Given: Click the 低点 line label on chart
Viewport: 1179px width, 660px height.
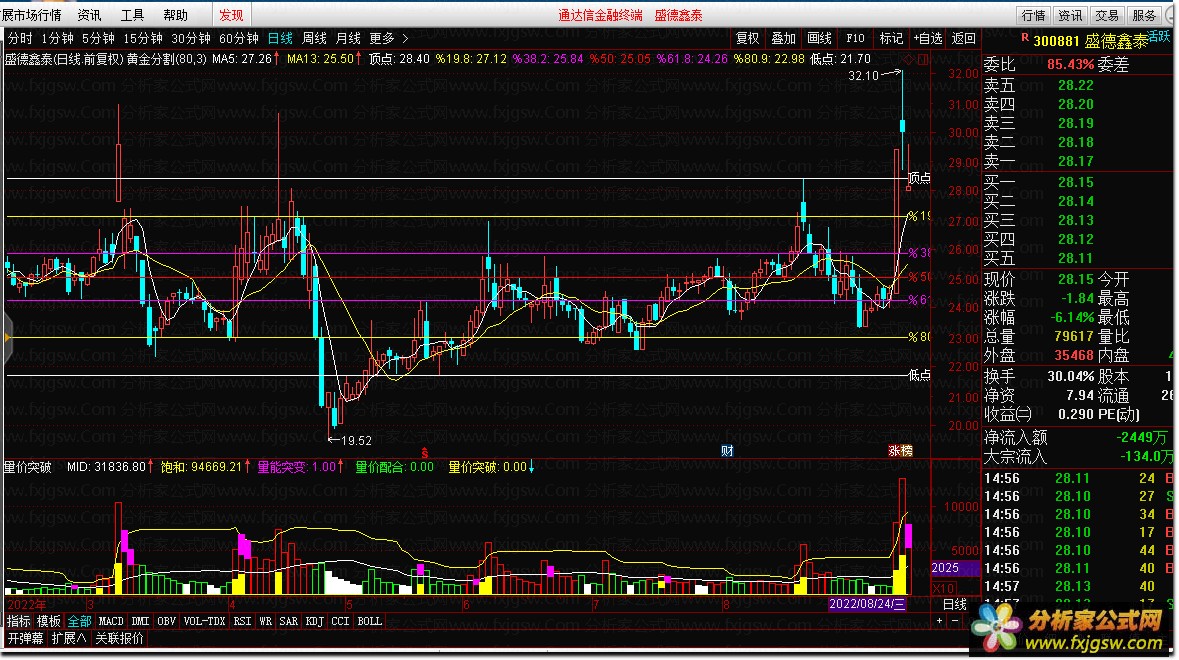Looking at the screenshot, I should click(919, 375).
